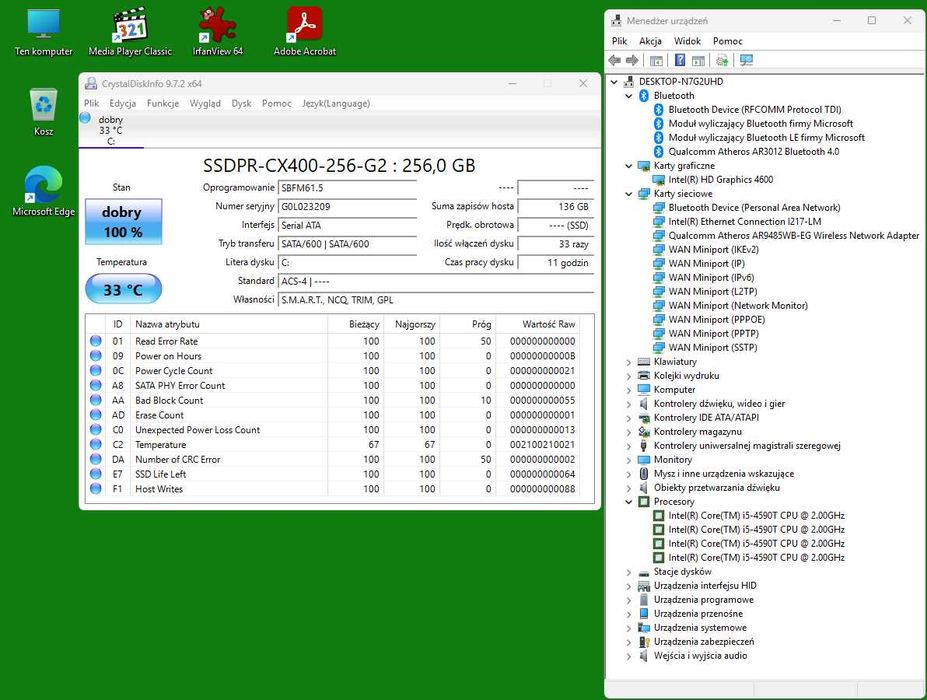Expand the Klawiatury category
The width and height of the screenshot is (927, 700).
point(629,362)
